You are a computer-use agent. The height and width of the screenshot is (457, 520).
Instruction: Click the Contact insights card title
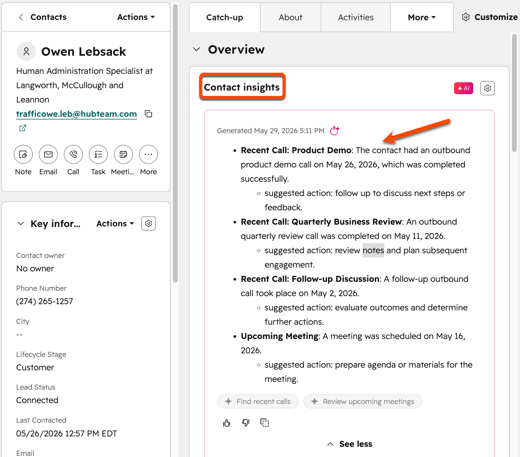click(242, 87)
